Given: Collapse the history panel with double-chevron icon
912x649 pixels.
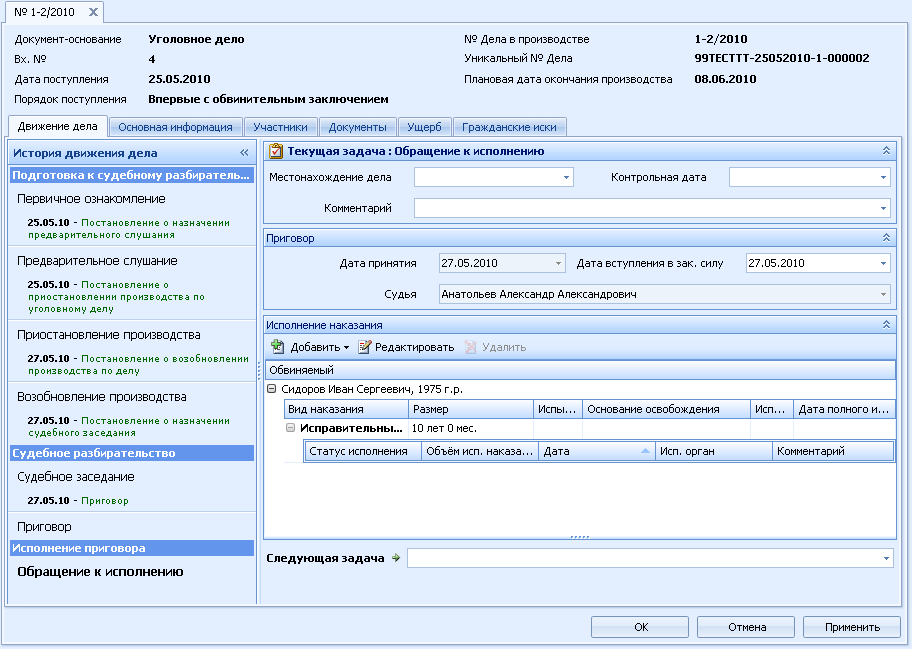Looking at the screenshot, I should click(244, 153).
